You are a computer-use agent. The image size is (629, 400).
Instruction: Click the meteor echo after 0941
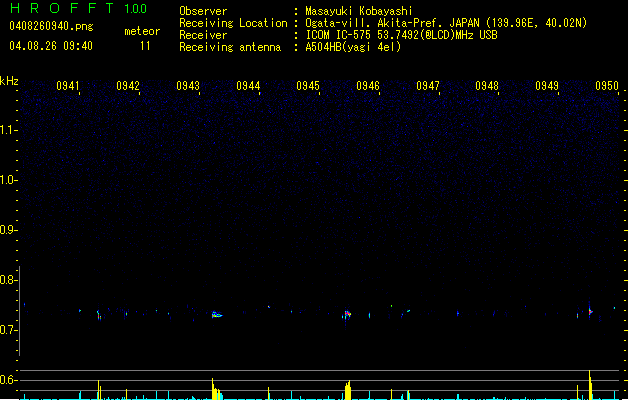[99, 315]
